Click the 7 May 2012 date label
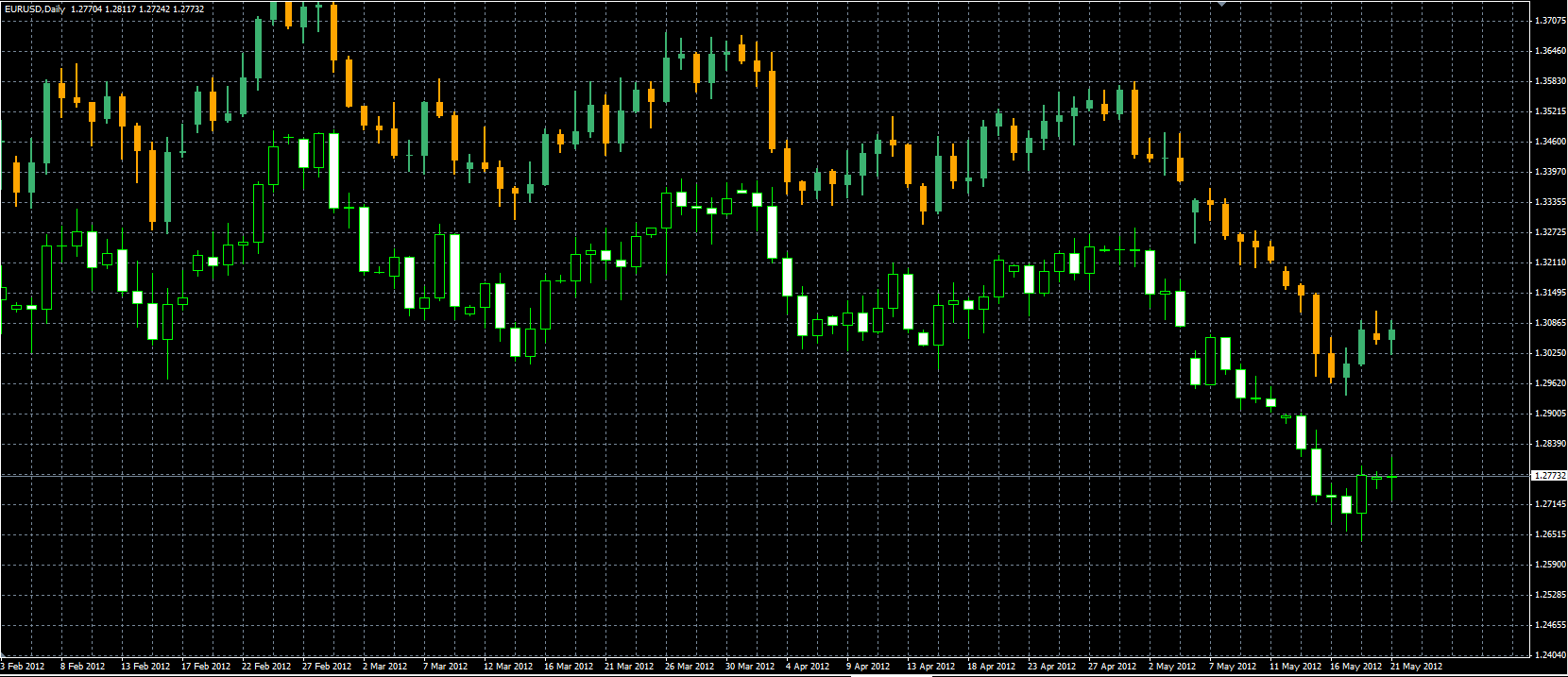The image size is (1568, 677). tap(1233, 667)
